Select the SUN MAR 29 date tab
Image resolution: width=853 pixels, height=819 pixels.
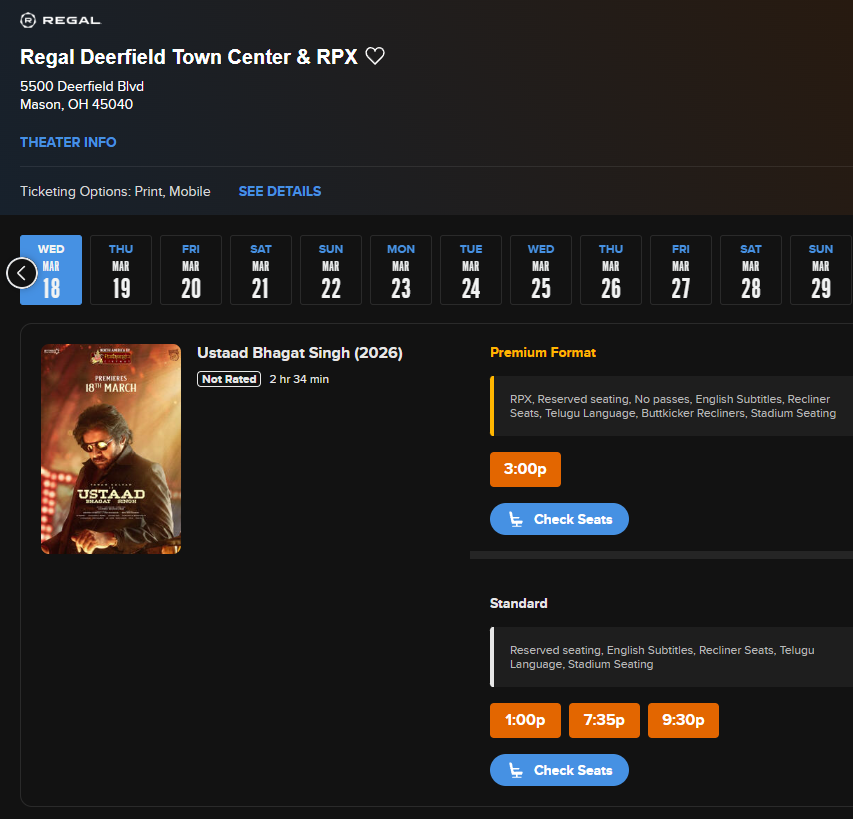coord(820,270)
